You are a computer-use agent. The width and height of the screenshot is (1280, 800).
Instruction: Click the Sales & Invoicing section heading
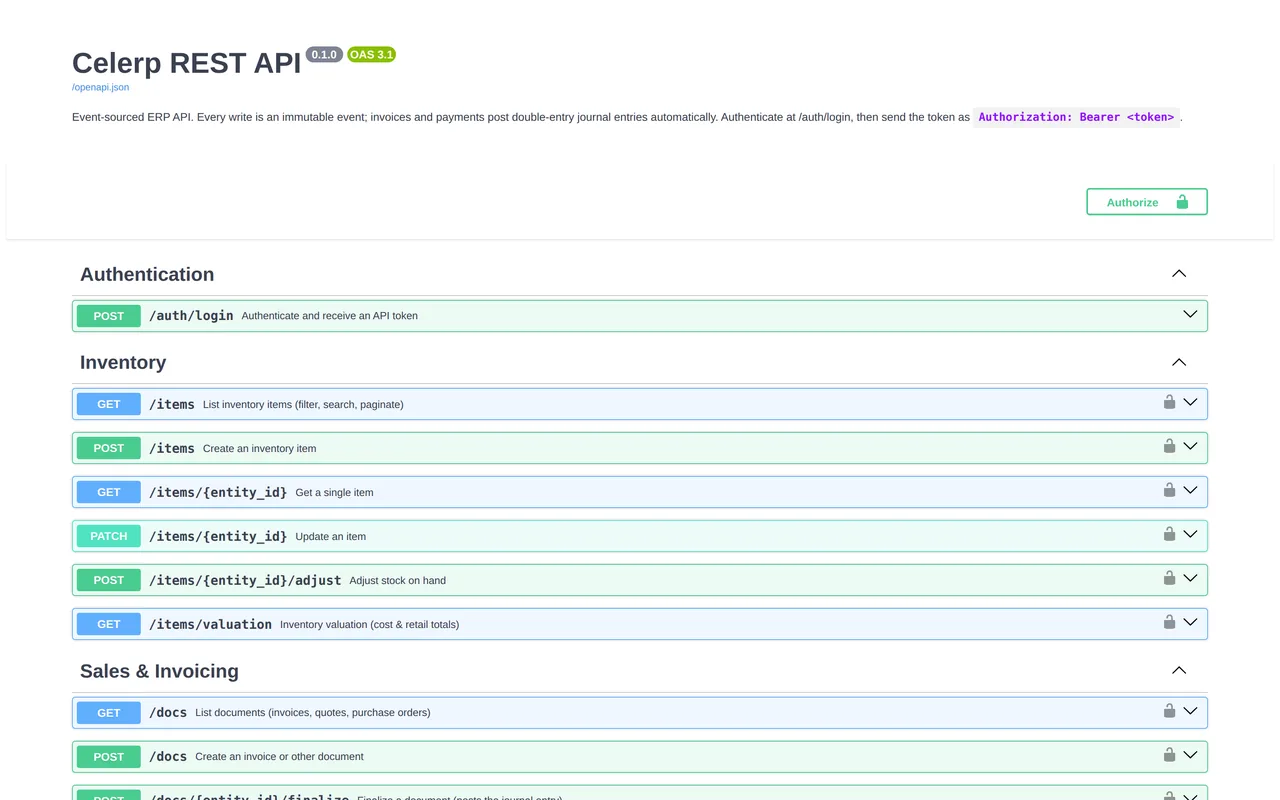[159, 671]
